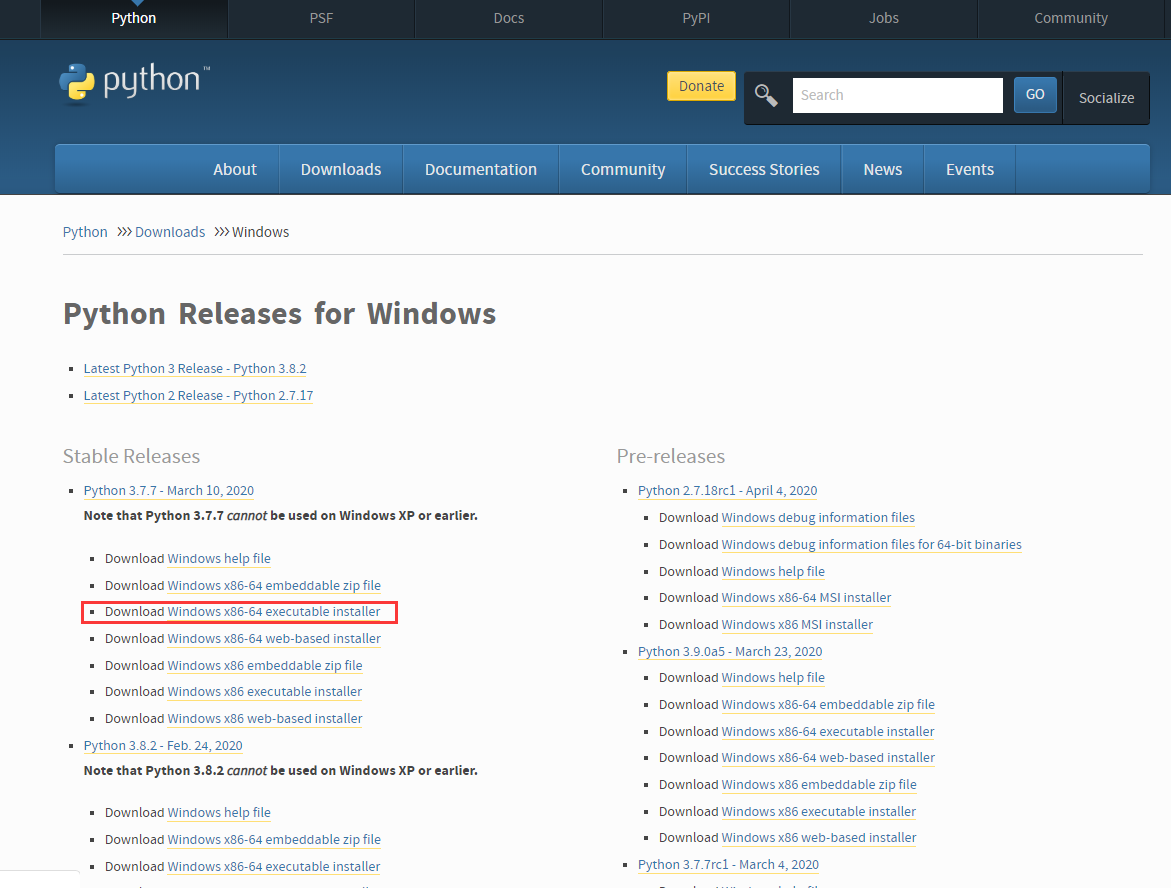Screen dimensions: 1171x888
Task: Download Python 3.9.0a5 x86-64 executable installer
Action: [x=828, y=731]
